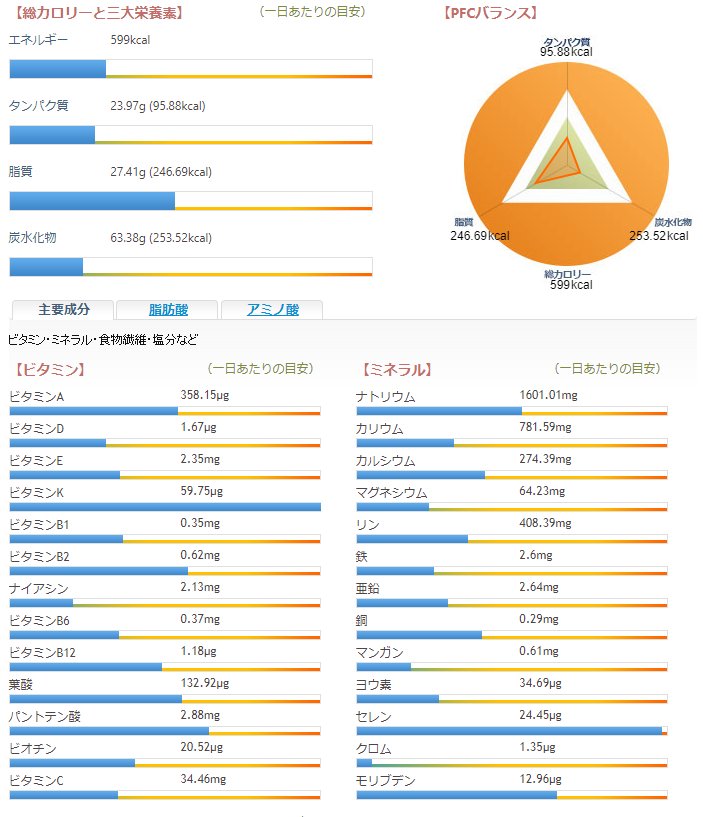Screen dimensions: 703x817
Task: Open the アミノ酸 tab
Action: pos(272,310)
